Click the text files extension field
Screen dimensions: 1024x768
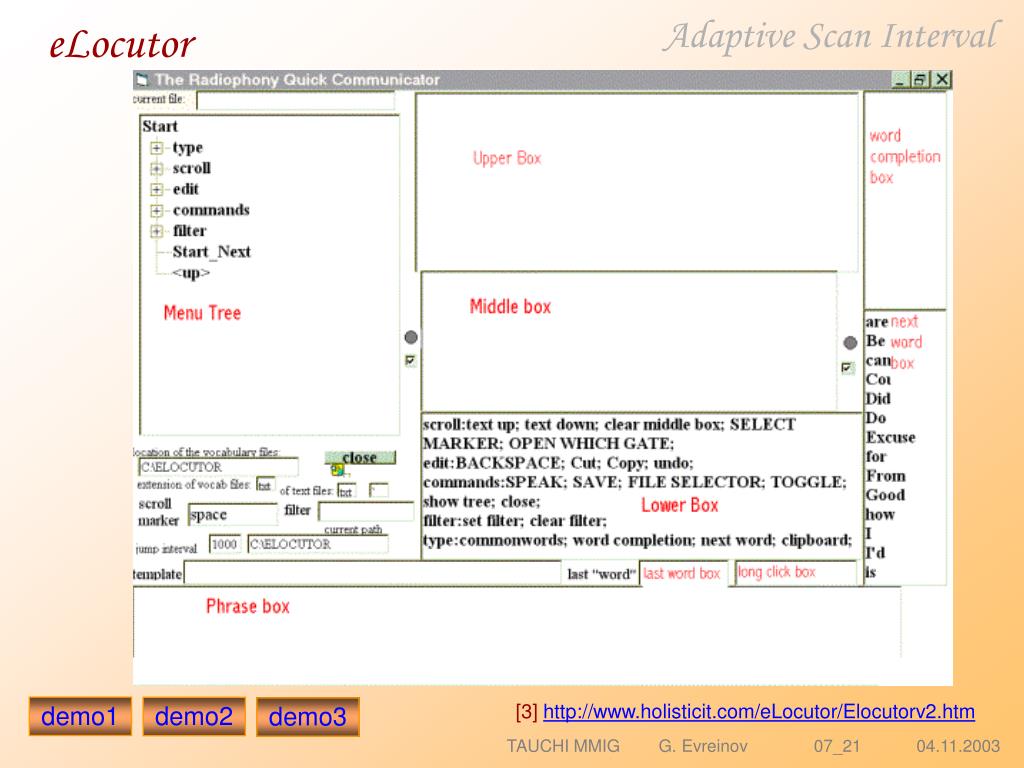[346, 491]
